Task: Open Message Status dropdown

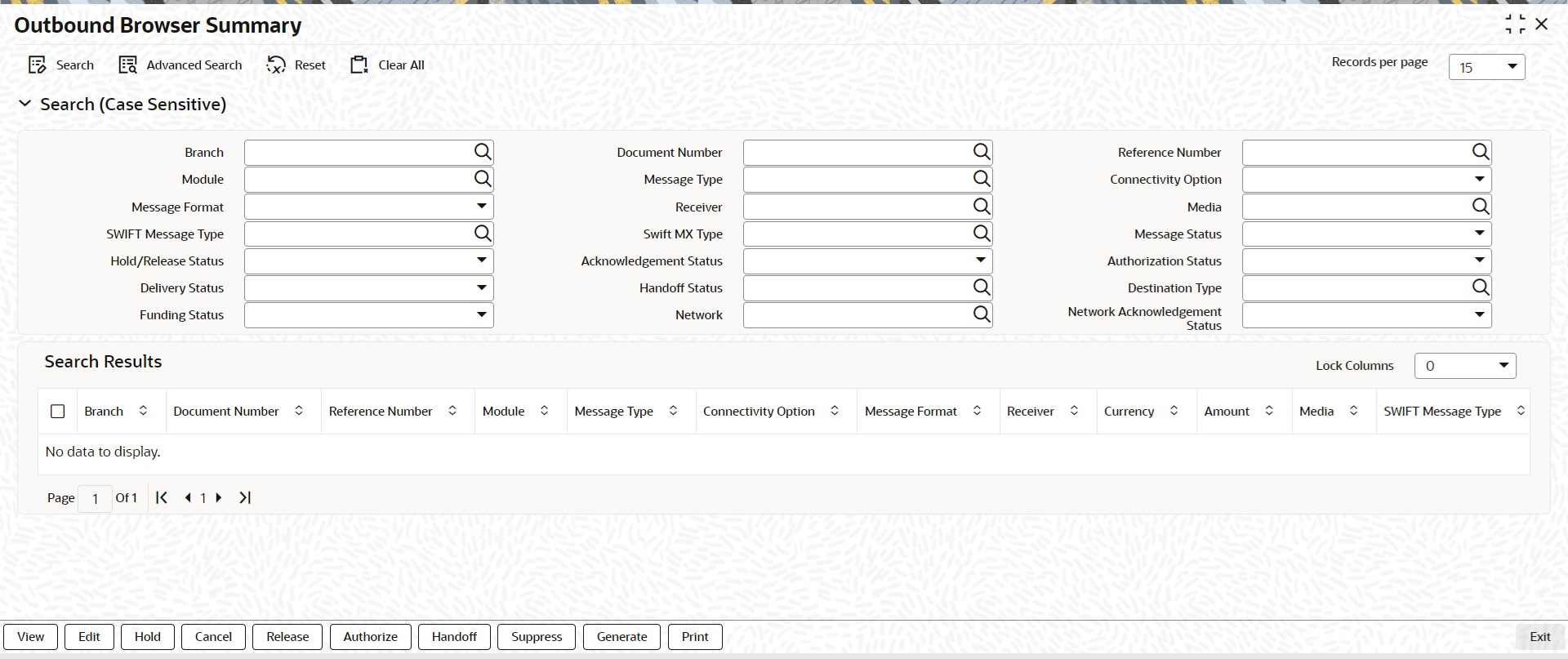Action: pyautogui.click(x=1366, y=234)
